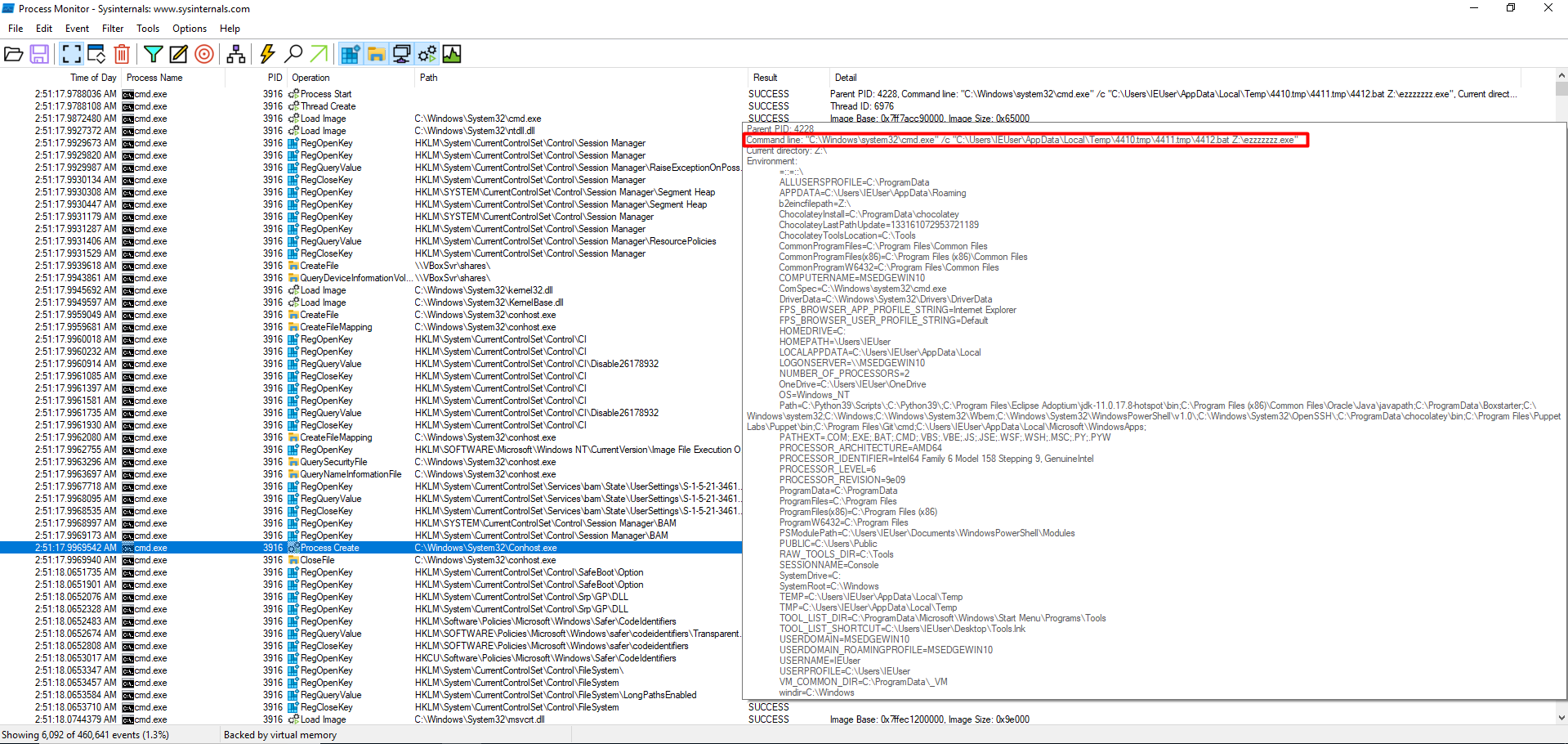Open the Filter dialog with the funnel icon
The image size is (1568, 744).
click(x=153, y=54)
